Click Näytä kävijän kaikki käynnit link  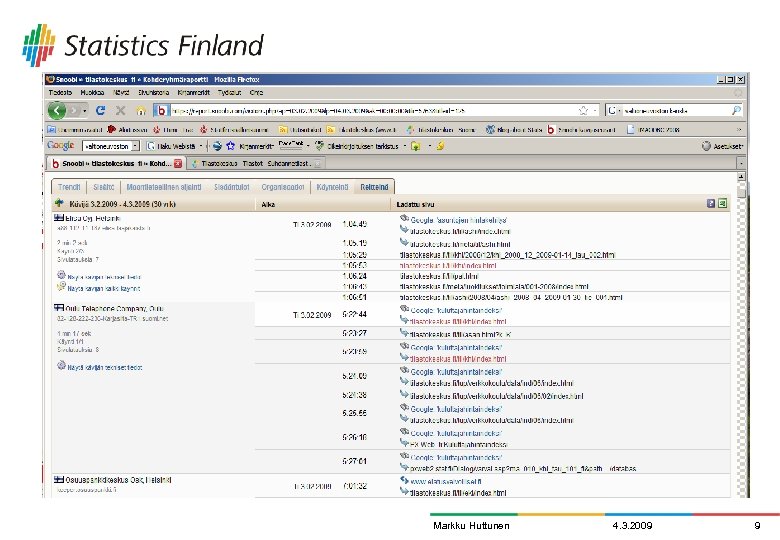(x=104, y=288)
